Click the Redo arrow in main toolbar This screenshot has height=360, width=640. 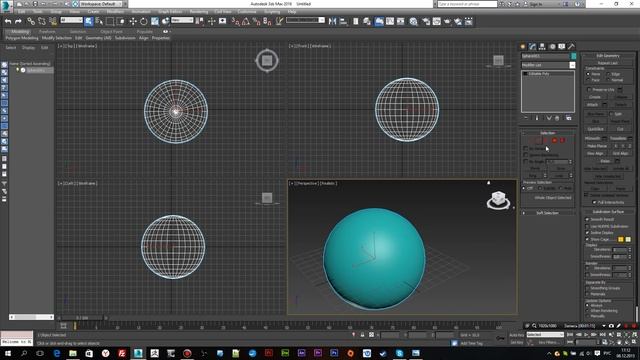pyautogui.click(x=18, y=21)
